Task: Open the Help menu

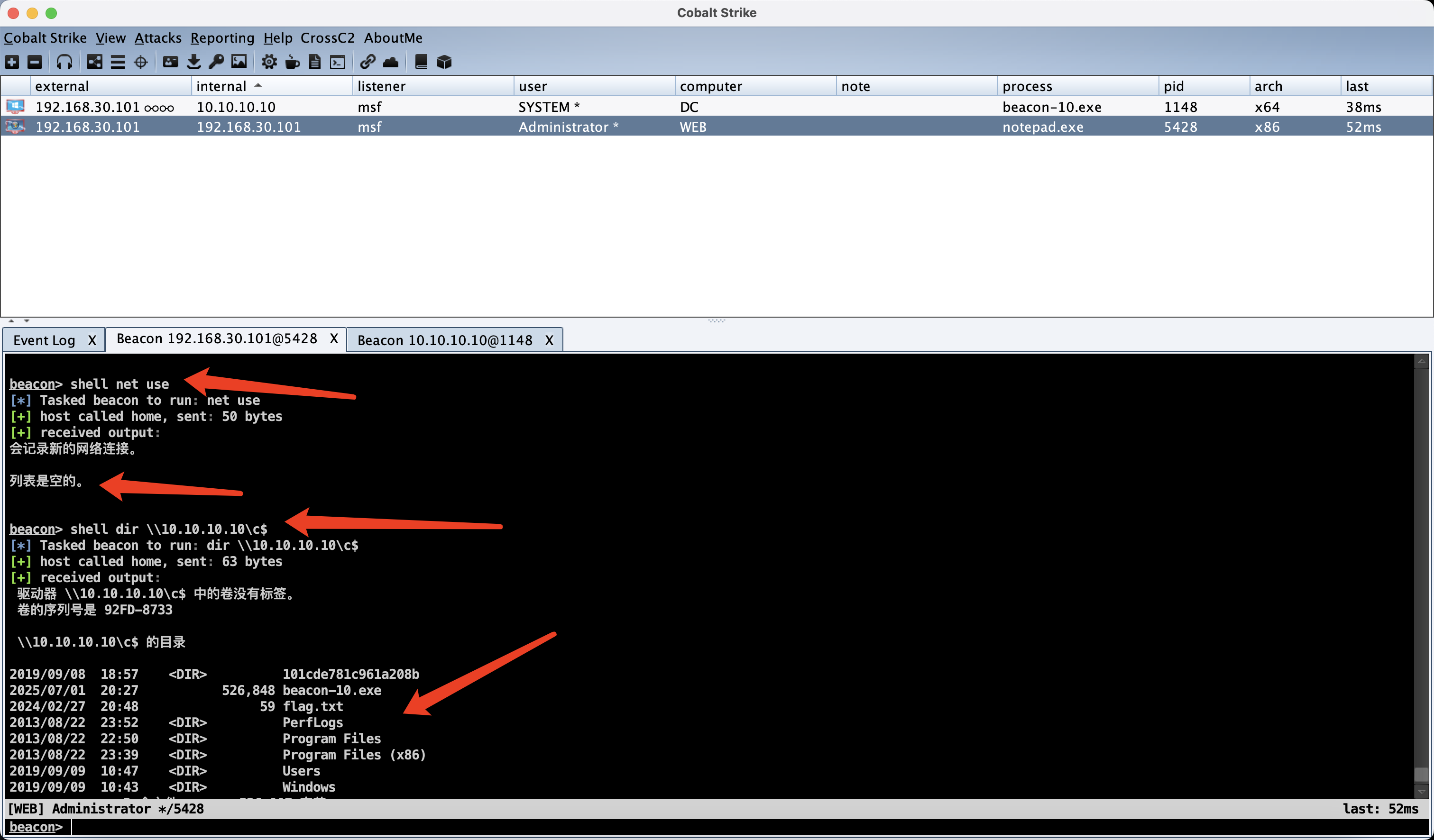Action: 278,37
